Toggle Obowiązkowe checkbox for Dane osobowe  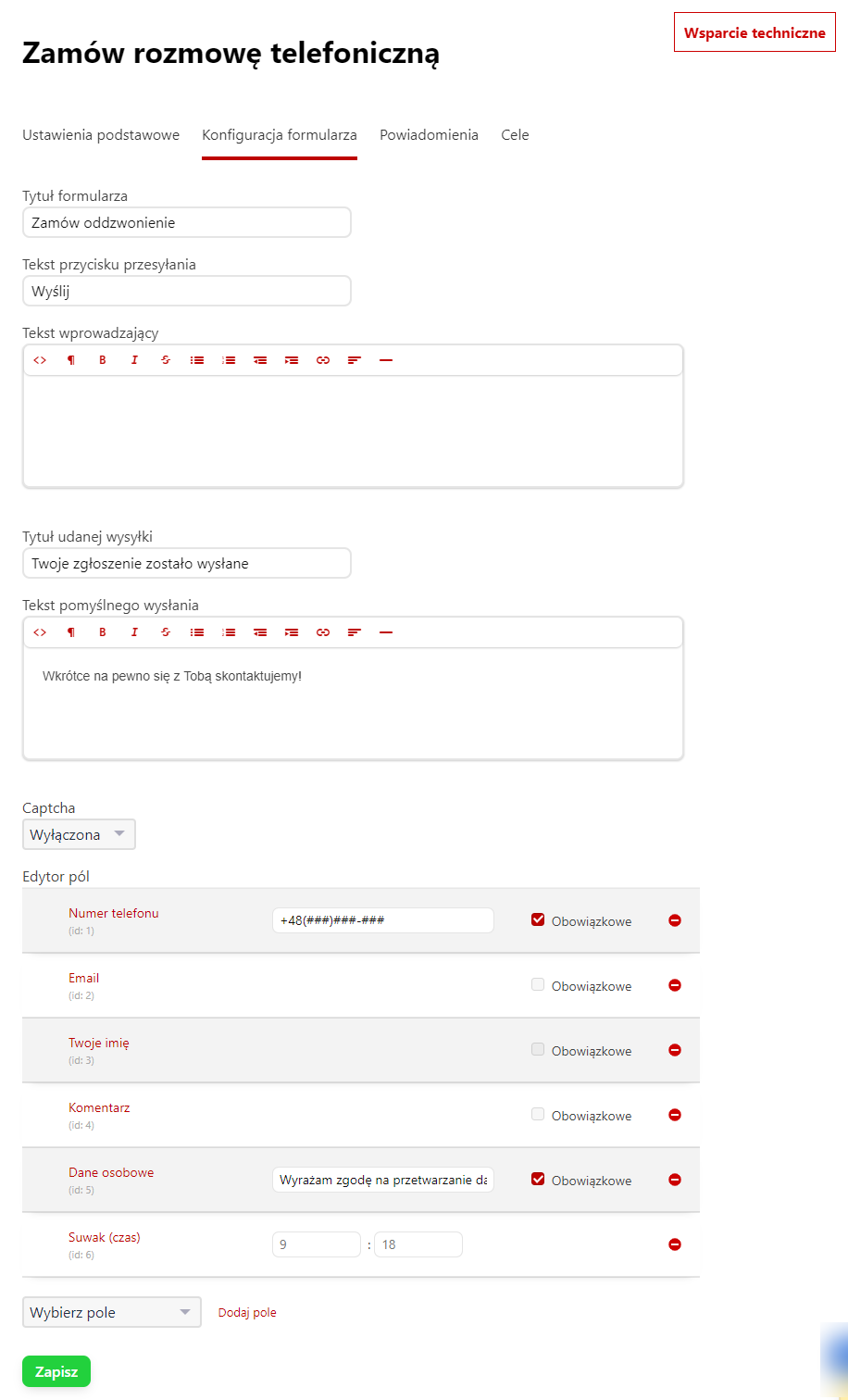(538, 1179)
